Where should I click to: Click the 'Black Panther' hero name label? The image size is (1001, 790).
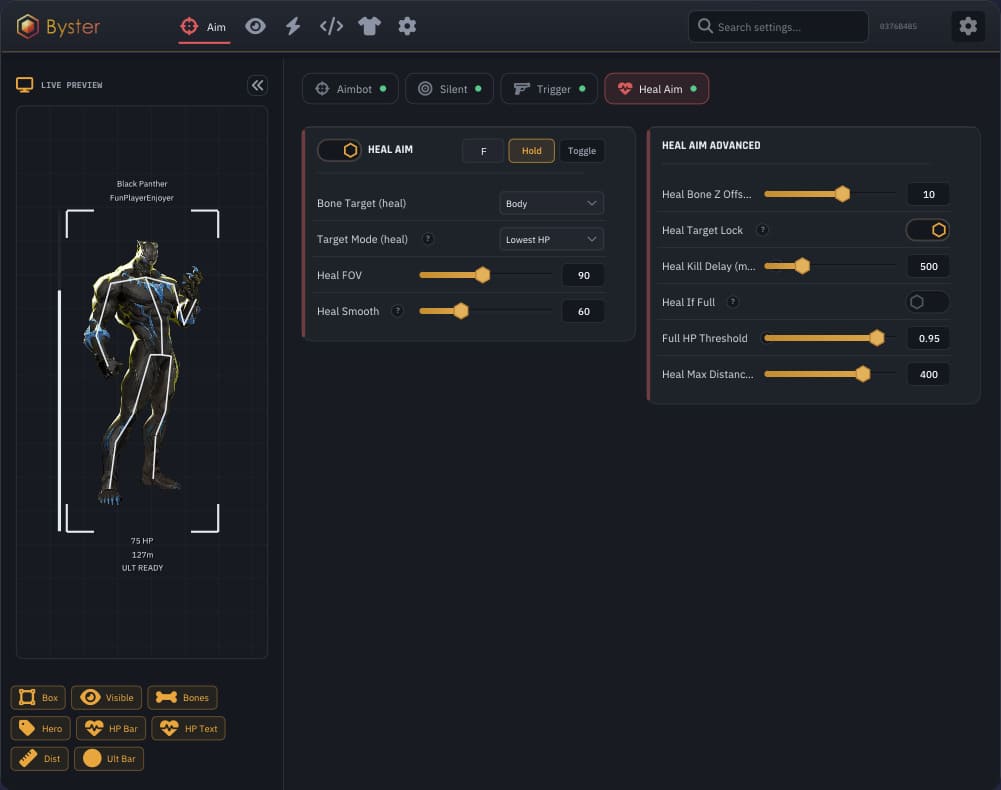(x=142, y=184)
